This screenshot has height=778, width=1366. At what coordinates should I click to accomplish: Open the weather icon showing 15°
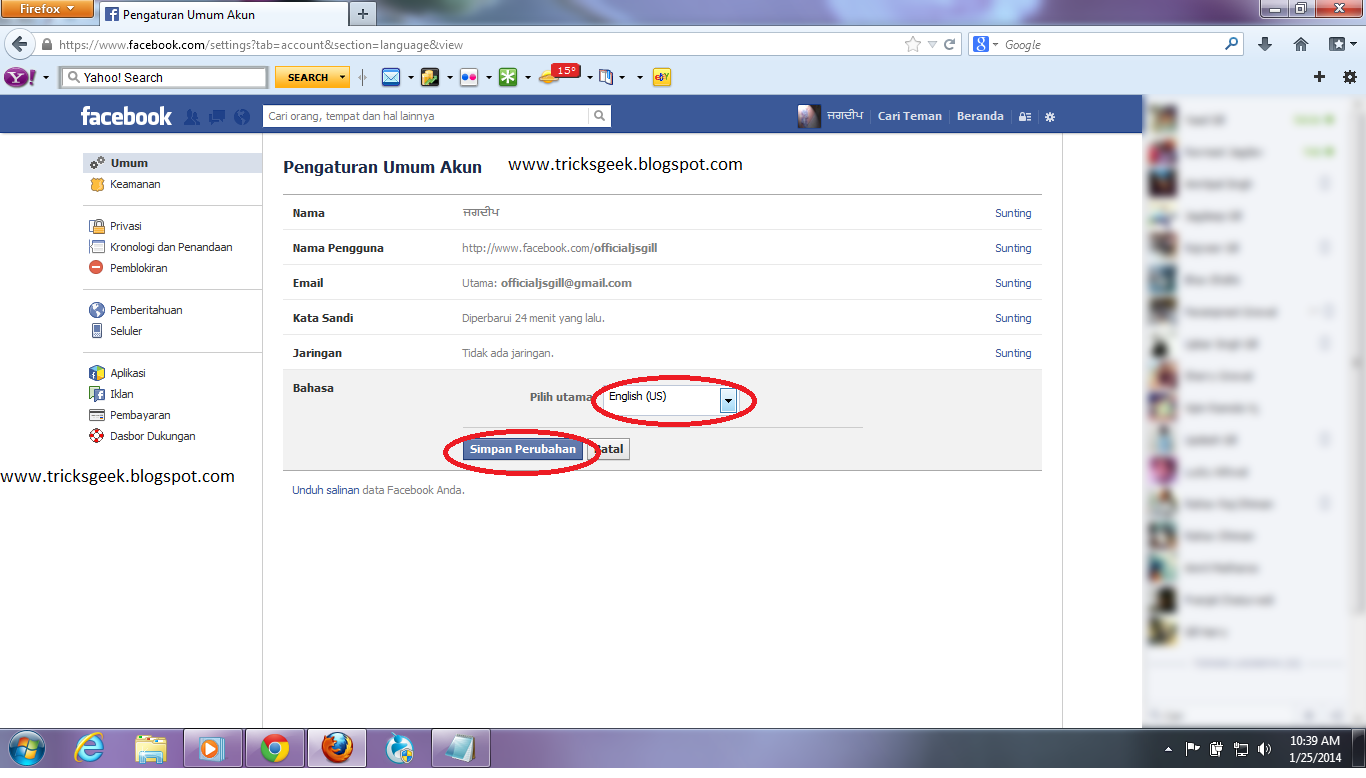point(559,75)
